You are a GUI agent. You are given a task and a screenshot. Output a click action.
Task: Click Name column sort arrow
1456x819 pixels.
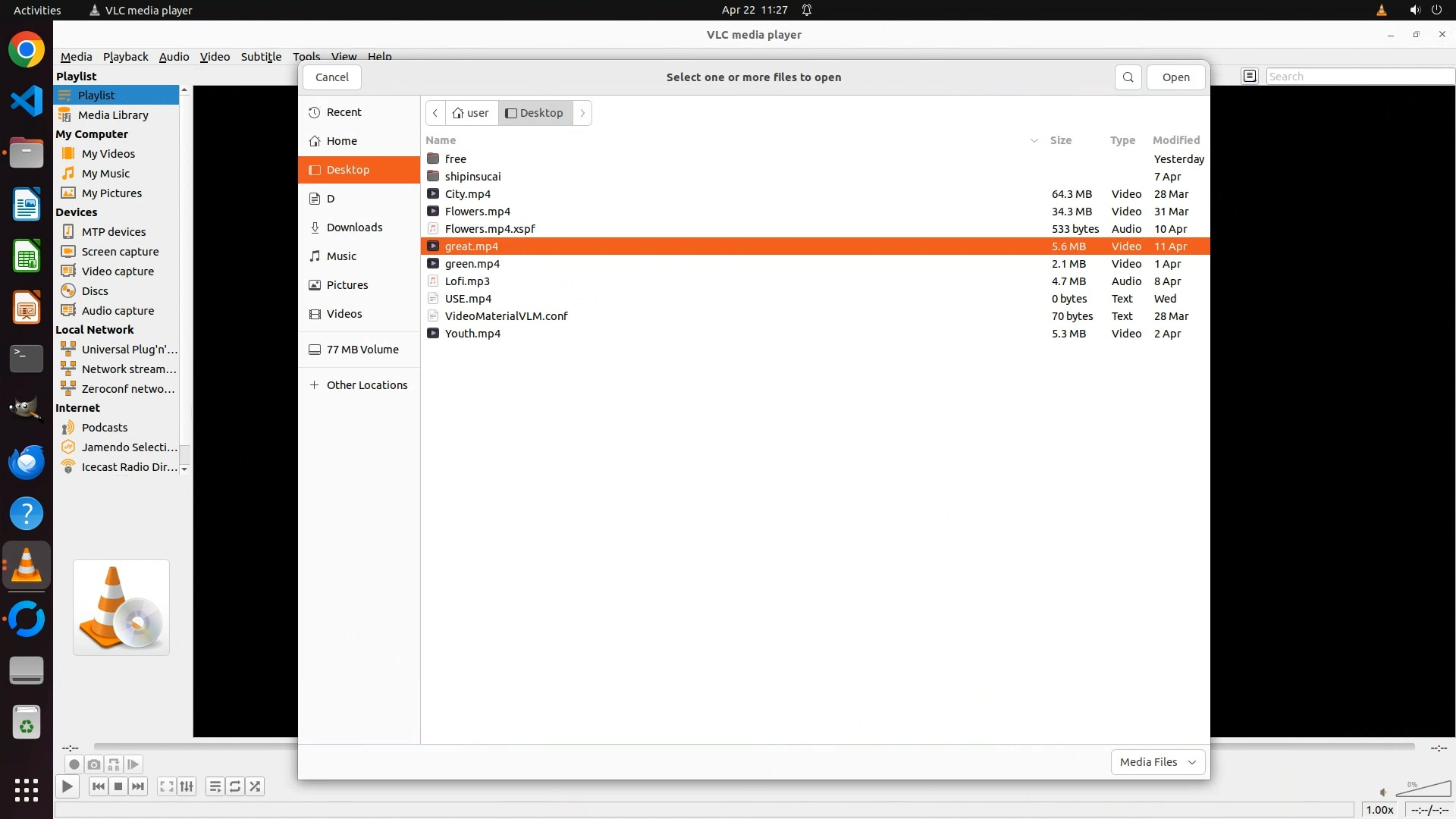coord(1034,140)
